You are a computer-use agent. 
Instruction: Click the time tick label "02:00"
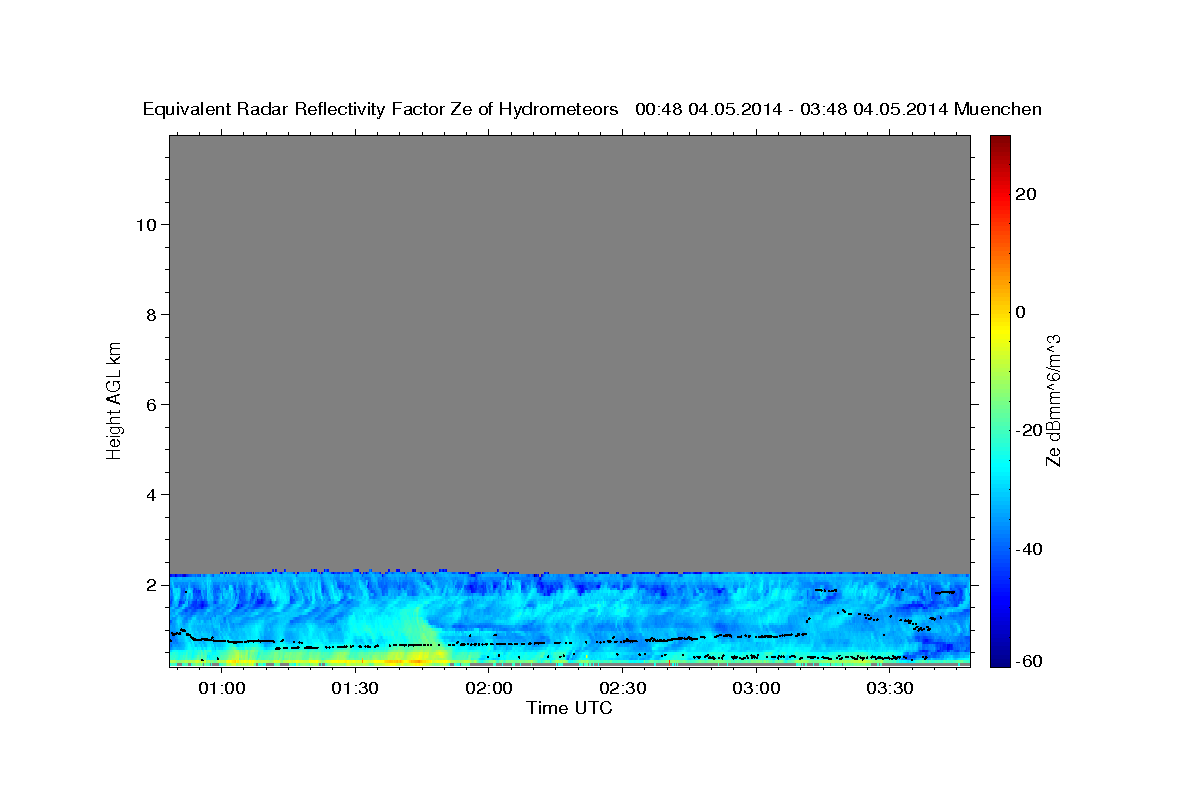489,688
